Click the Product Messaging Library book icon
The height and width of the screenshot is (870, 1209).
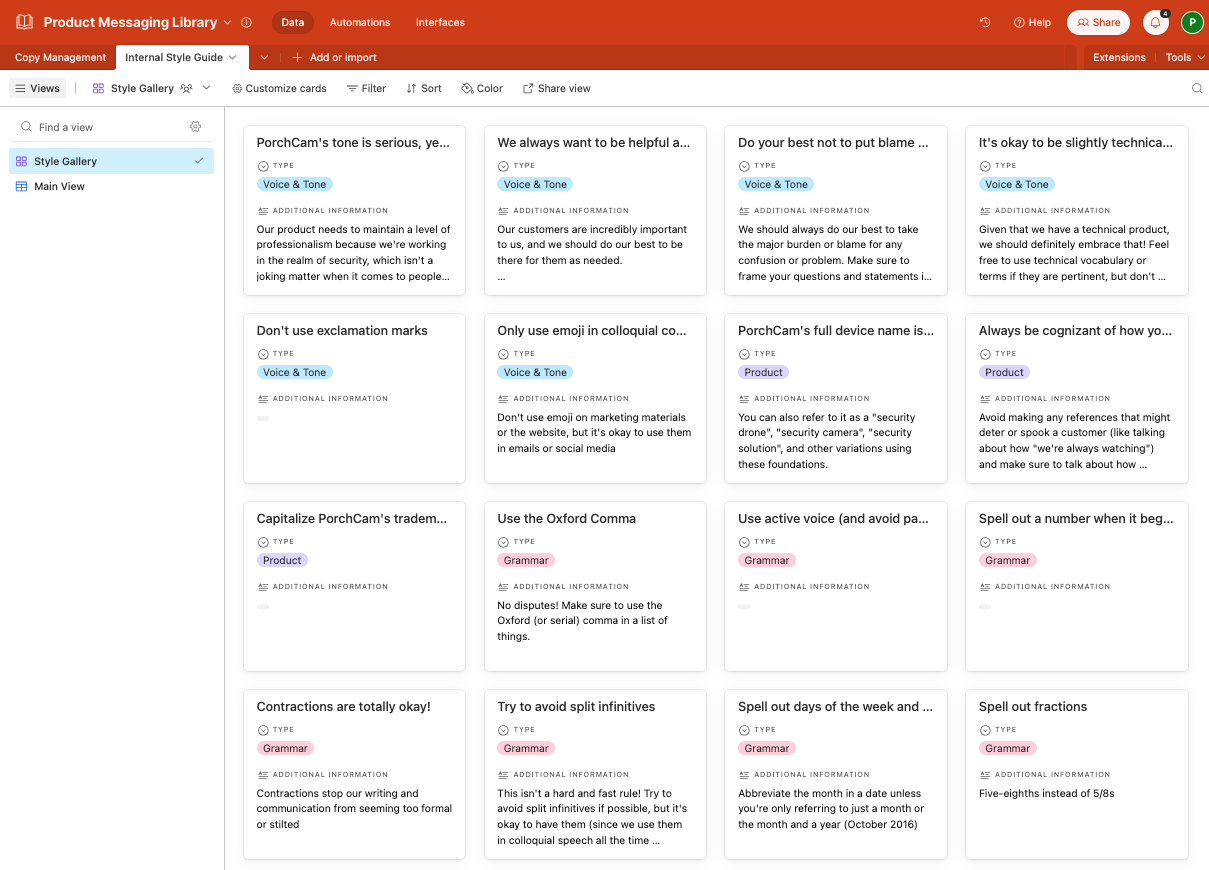click(24, 22)
